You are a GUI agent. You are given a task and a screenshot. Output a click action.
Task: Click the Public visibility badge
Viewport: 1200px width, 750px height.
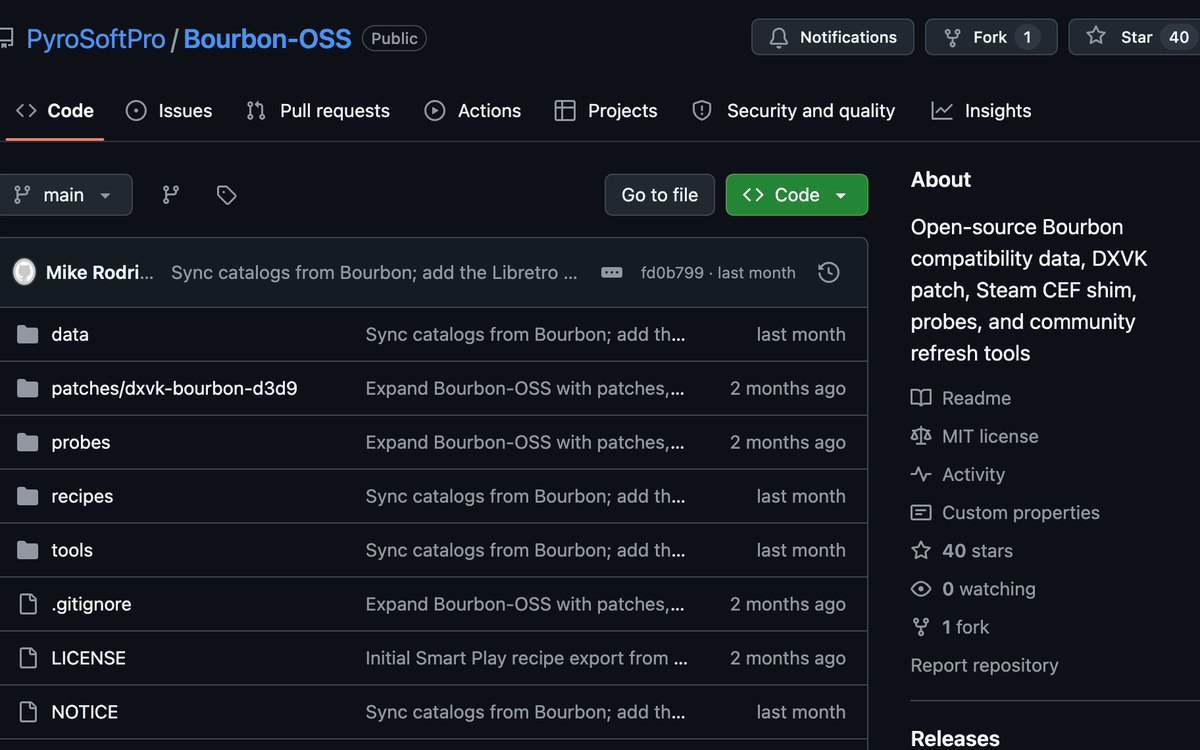(x=394, y=38)
